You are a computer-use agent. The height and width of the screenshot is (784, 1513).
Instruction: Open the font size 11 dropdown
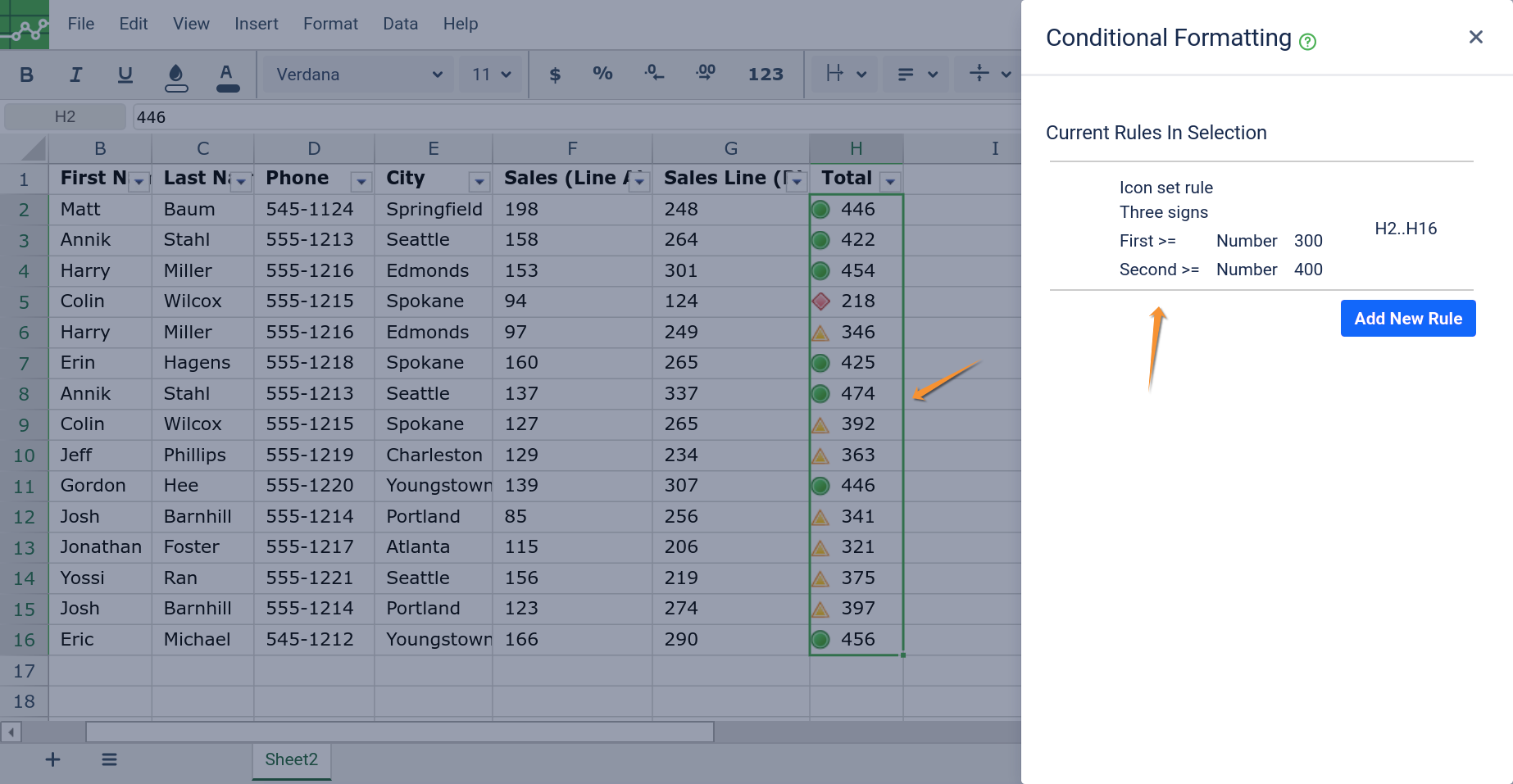click(490, 75)
